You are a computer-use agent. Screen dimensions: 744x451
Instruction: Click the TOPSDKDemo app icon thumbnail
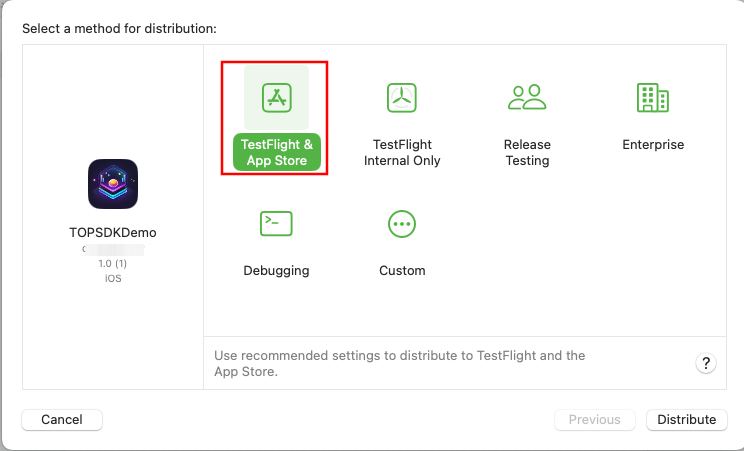[113, 184]
